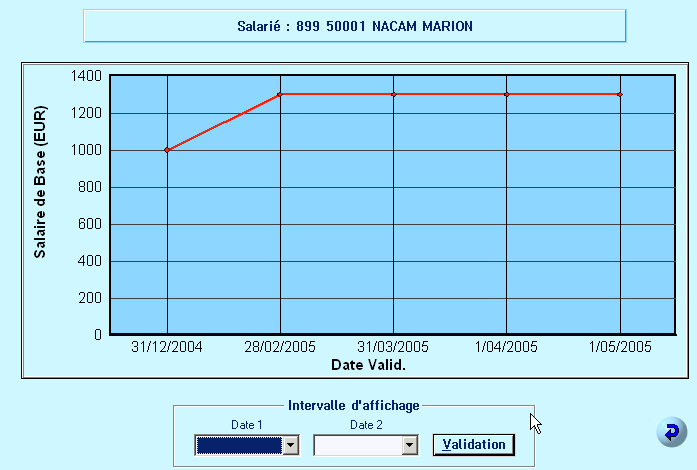Click the Salarié NACAM MARION header

pos(354,26)
